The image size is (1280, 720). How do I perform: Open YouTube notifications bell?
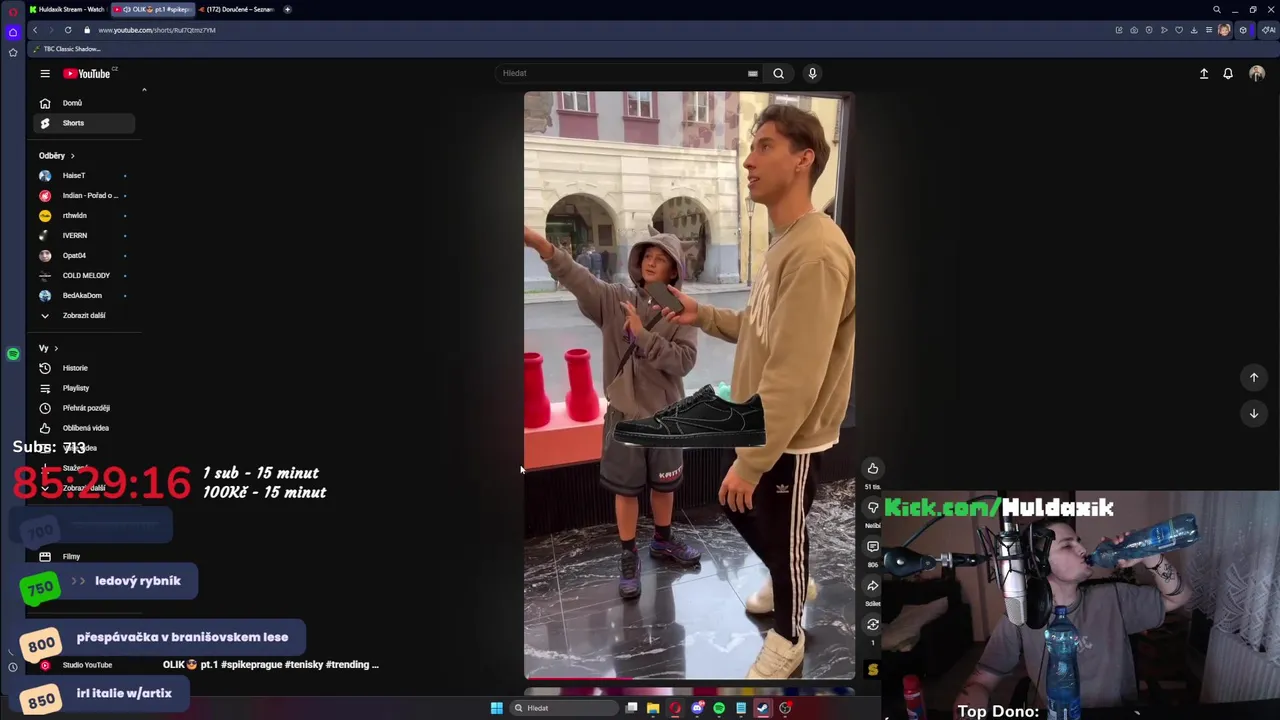tap(1228, 73)
